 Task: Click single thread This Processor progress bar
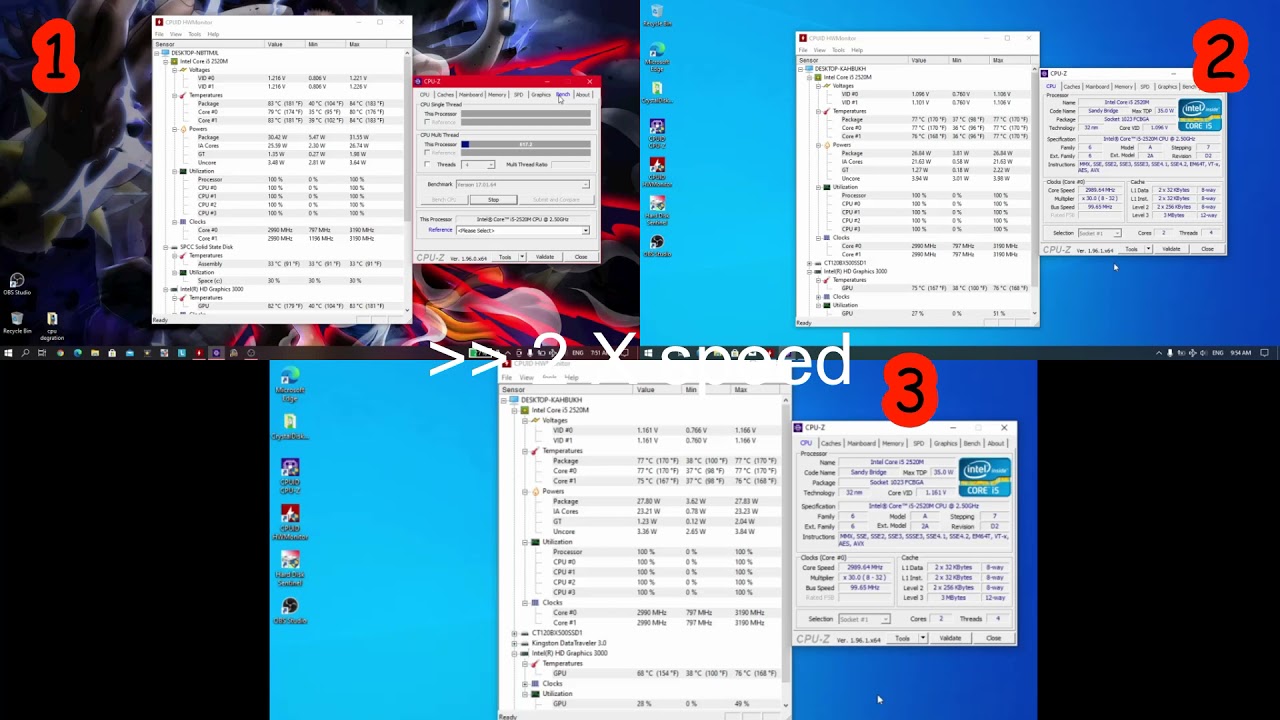tap(525, 114)
